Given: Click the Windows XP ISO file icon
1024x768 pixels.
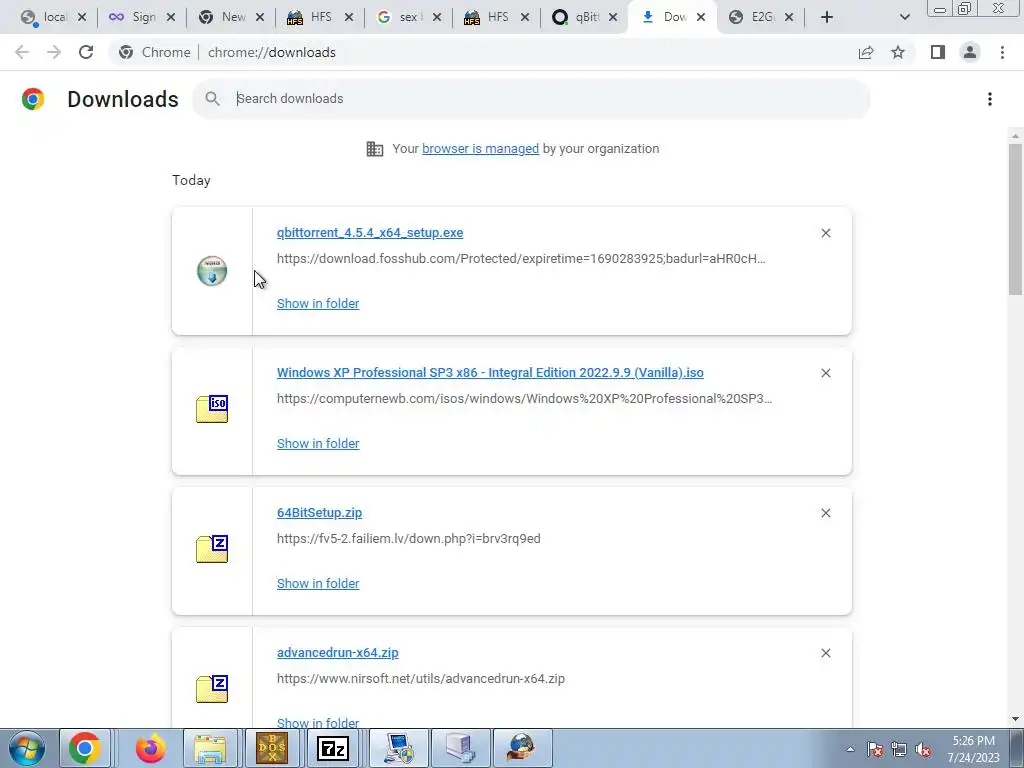Looking at the screenshot, I should [x=212, y=409].
